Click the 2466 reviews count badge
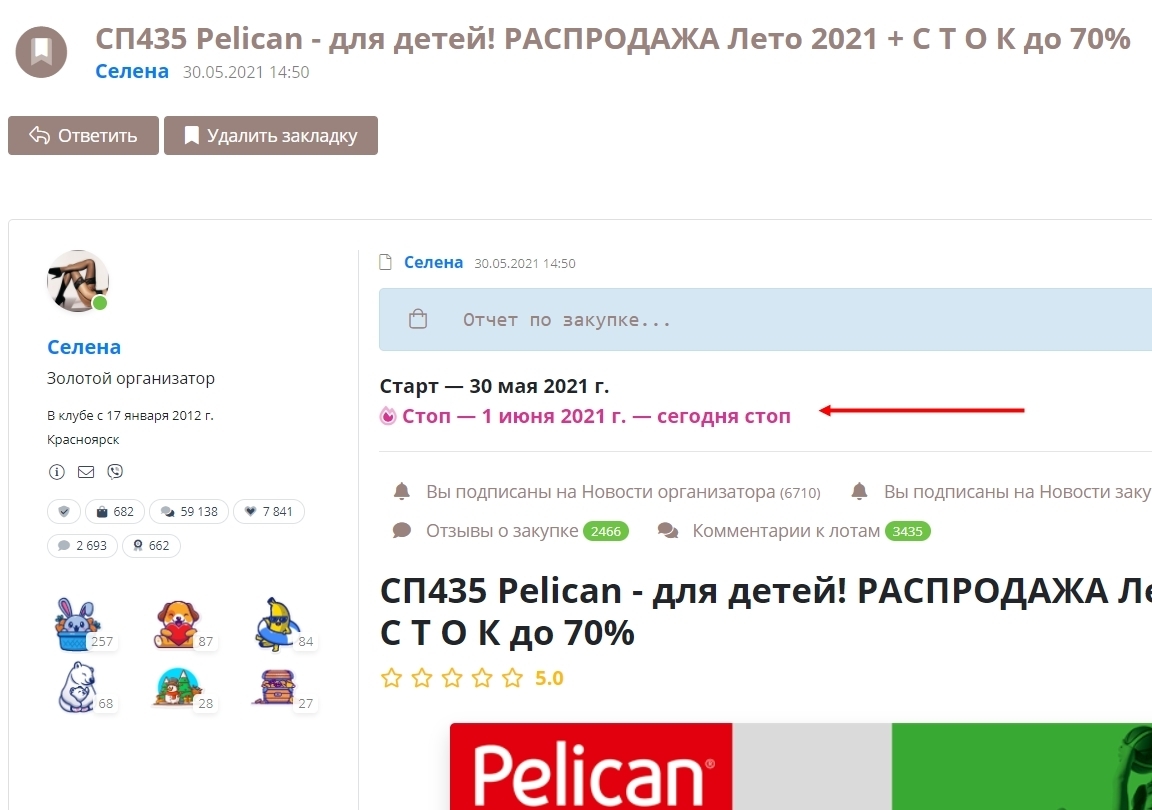Image resolution: width=1152 pixels, height=810 pixels. (605, 531)
